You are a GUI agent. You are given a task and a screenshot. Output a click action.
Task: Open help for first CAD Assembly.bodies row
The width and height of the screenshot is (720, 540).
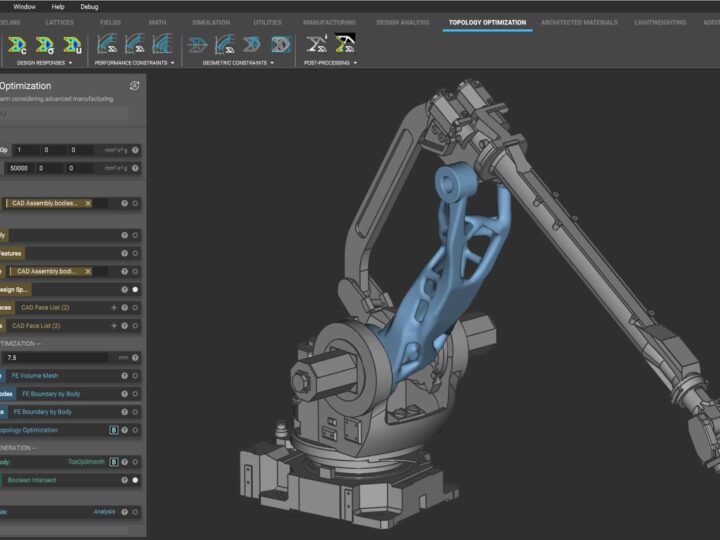(x=124, y=203)
